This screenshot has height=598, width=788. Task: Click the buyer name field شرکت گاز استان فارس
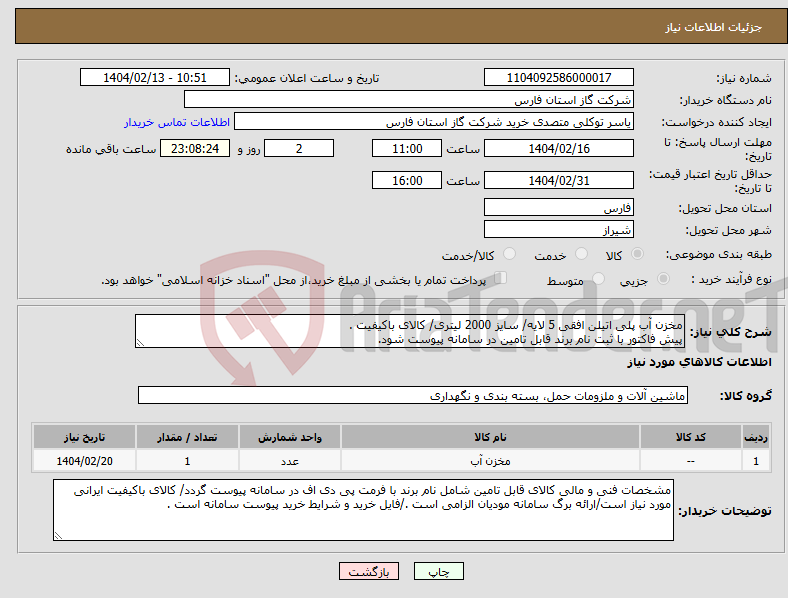pos(409,99)
